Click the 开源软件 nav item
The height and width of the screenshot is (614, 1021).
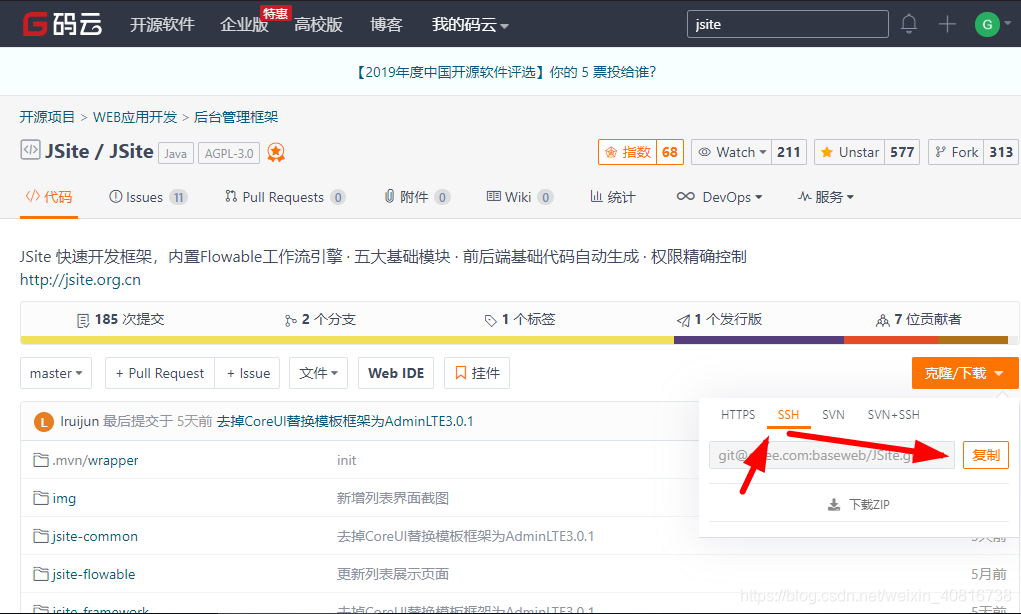[162, 25]
